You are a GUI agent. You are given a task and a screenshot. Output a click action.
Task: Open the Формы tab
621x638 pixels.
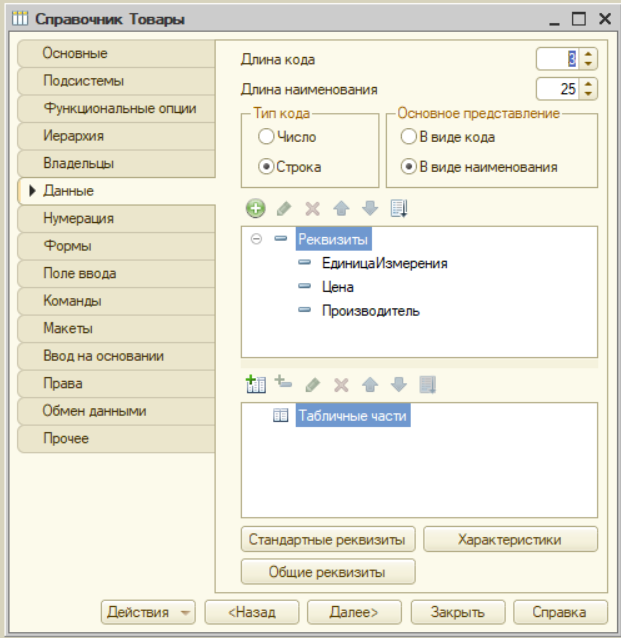pos(115,246)
